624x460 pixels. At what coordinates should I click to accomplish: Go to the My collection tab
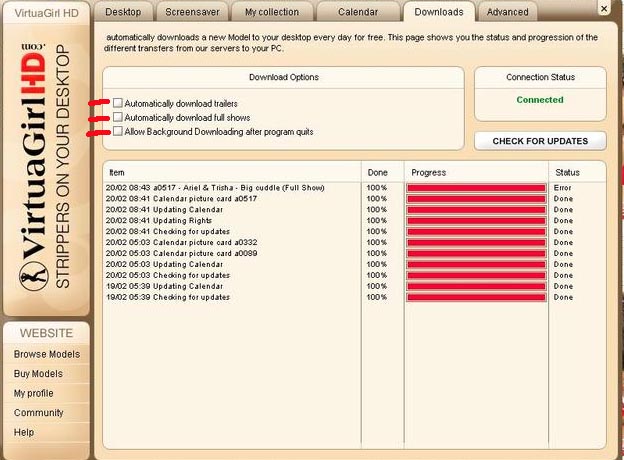(x=271, y=12)
